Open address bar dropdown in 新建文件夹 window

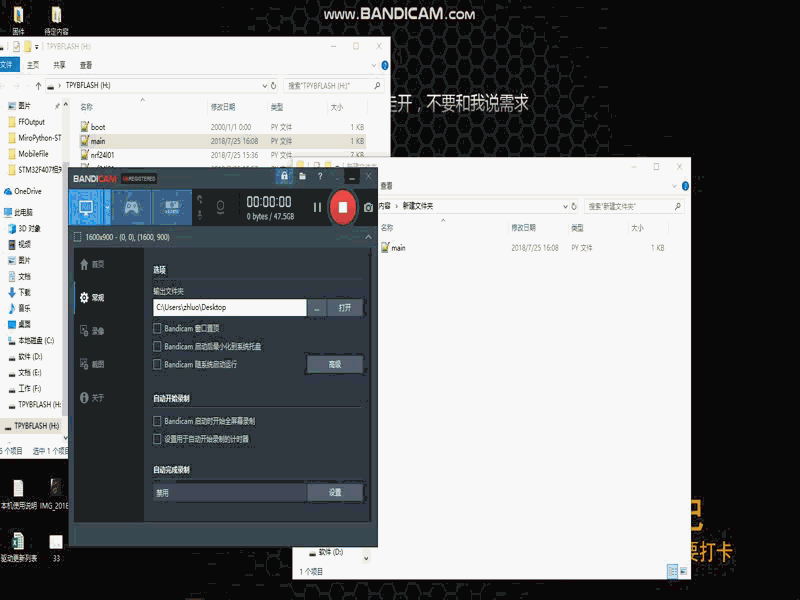(x=565, y=206)
